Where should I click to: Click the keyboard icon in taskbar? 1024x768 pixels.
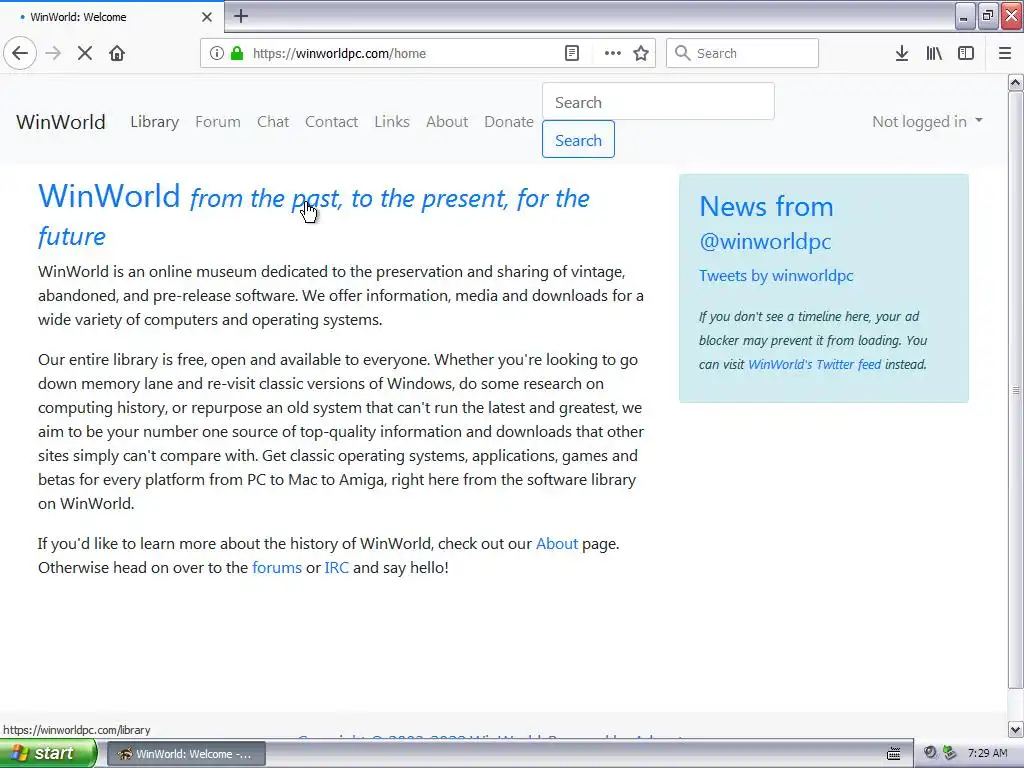[x=893, y=754]
